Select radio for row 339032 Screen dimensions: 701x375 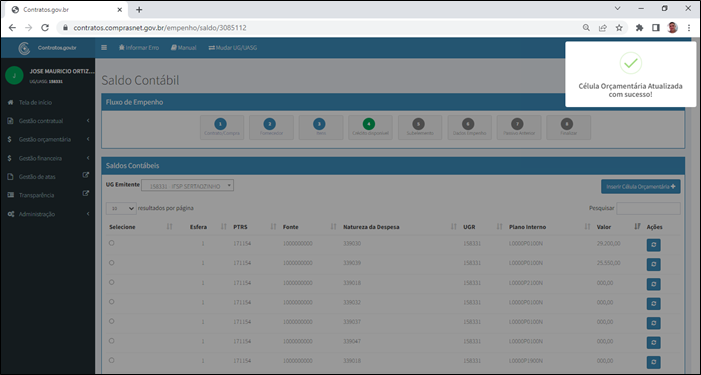click(111, 302)
